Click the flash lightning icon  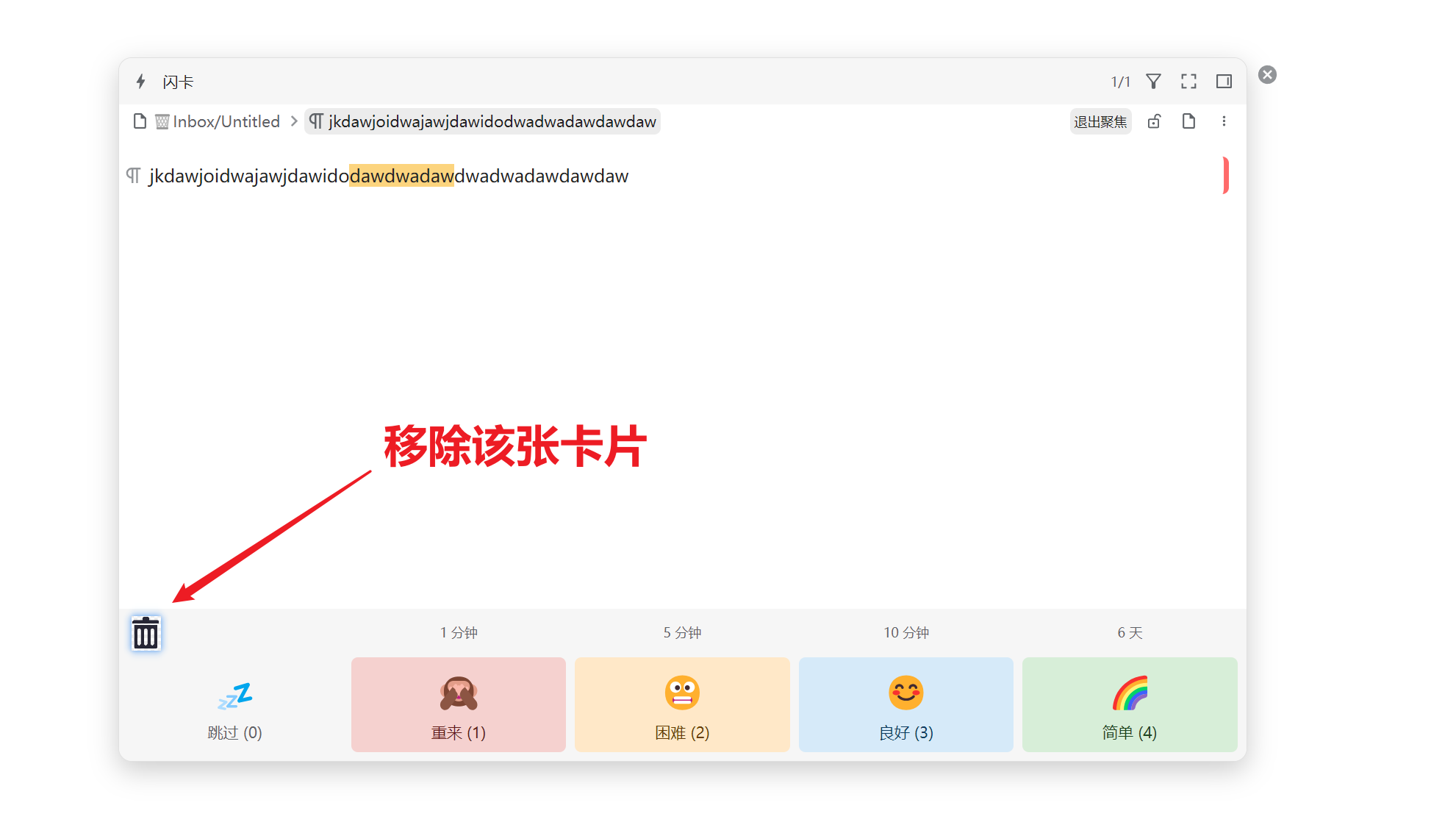(141, 82)
